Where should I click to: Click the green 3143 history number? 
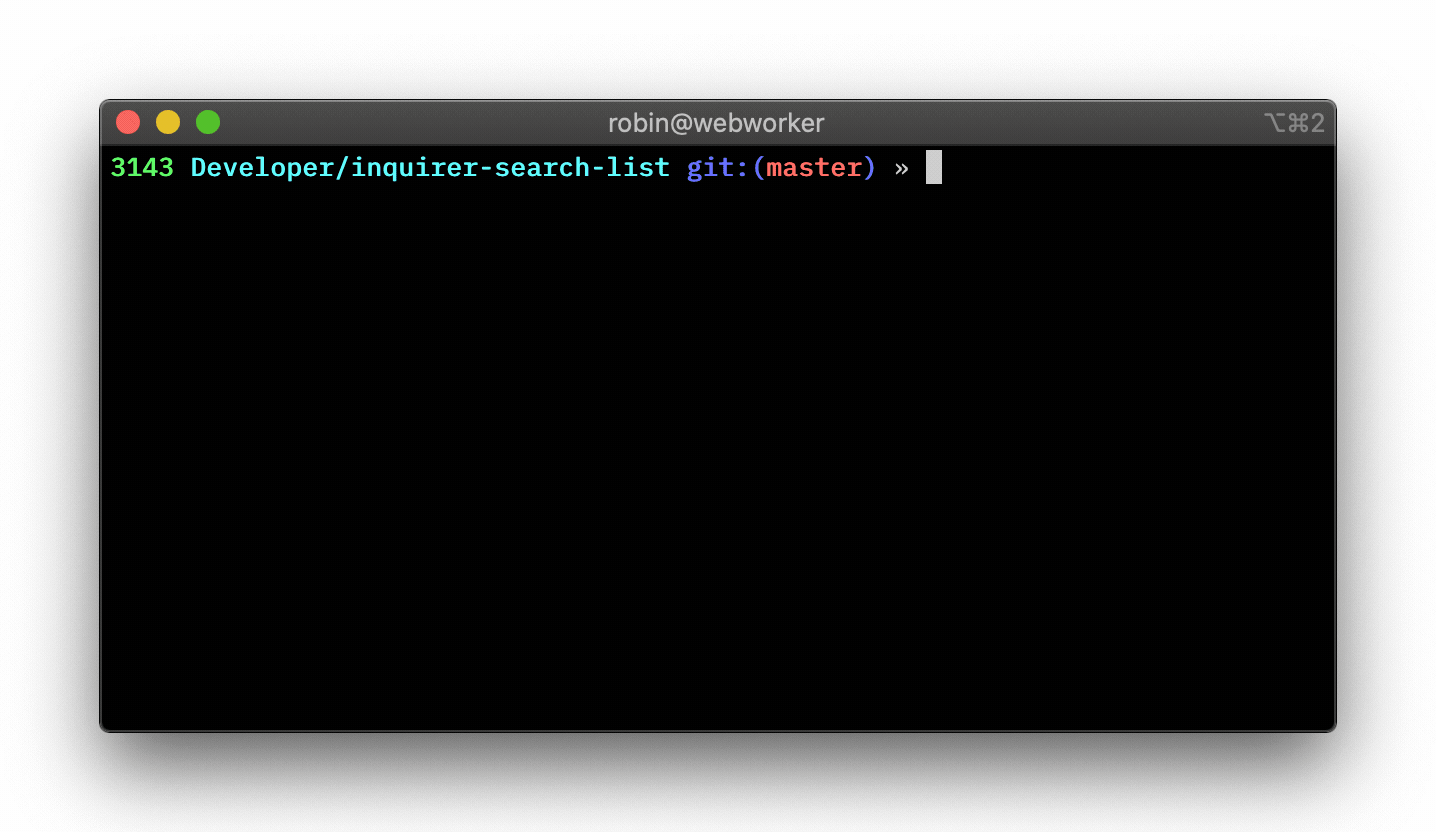(142, 167)
